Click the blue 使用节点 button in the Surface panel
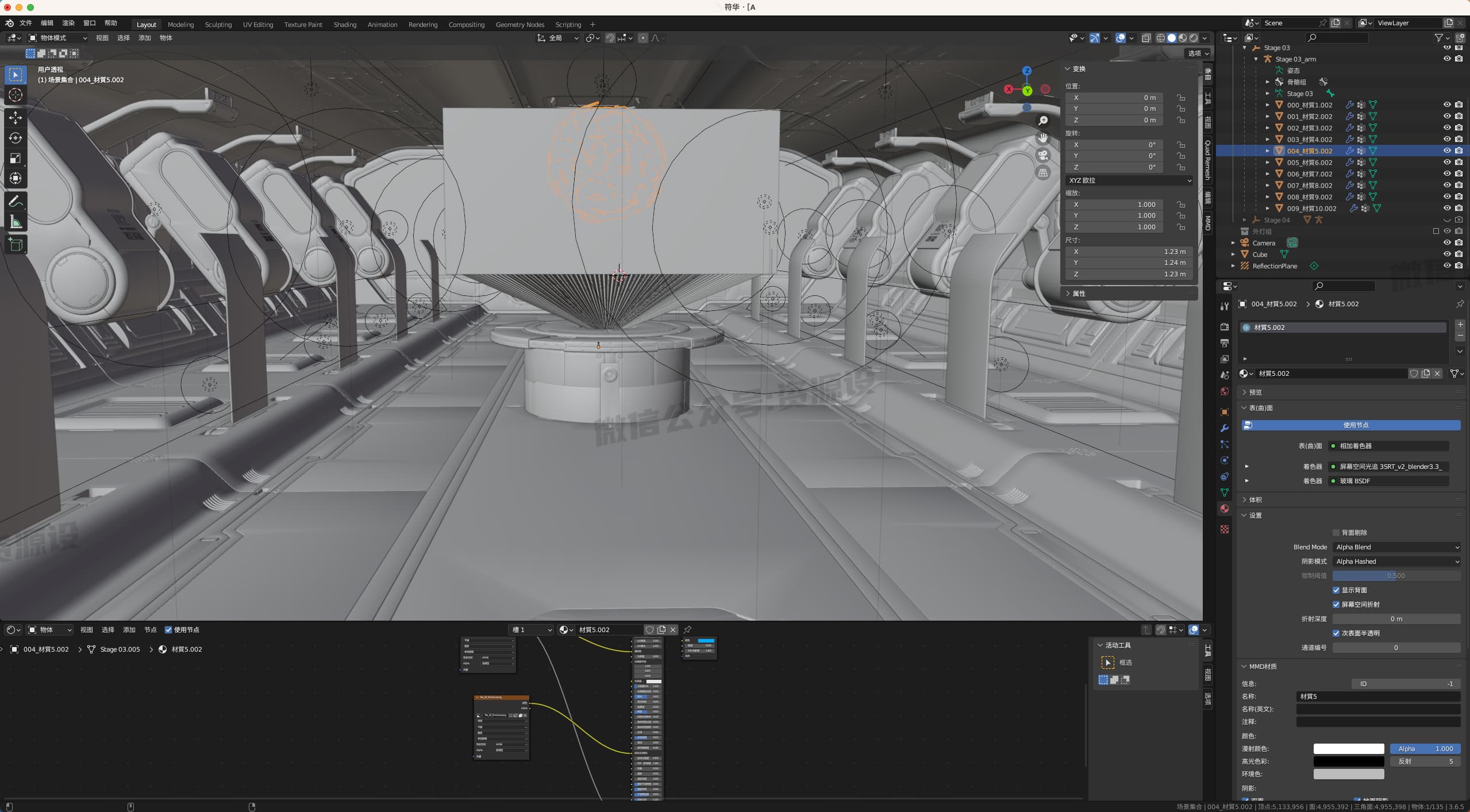This screenshot has height=812, width=1470. (x=1351, y=425)
